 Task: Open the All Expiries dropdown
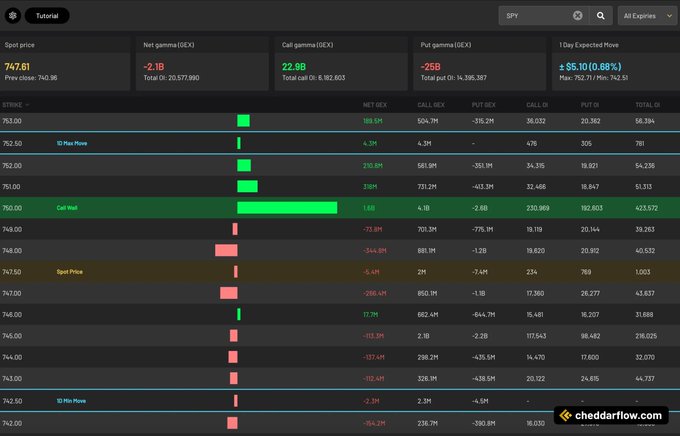point(648,16)
